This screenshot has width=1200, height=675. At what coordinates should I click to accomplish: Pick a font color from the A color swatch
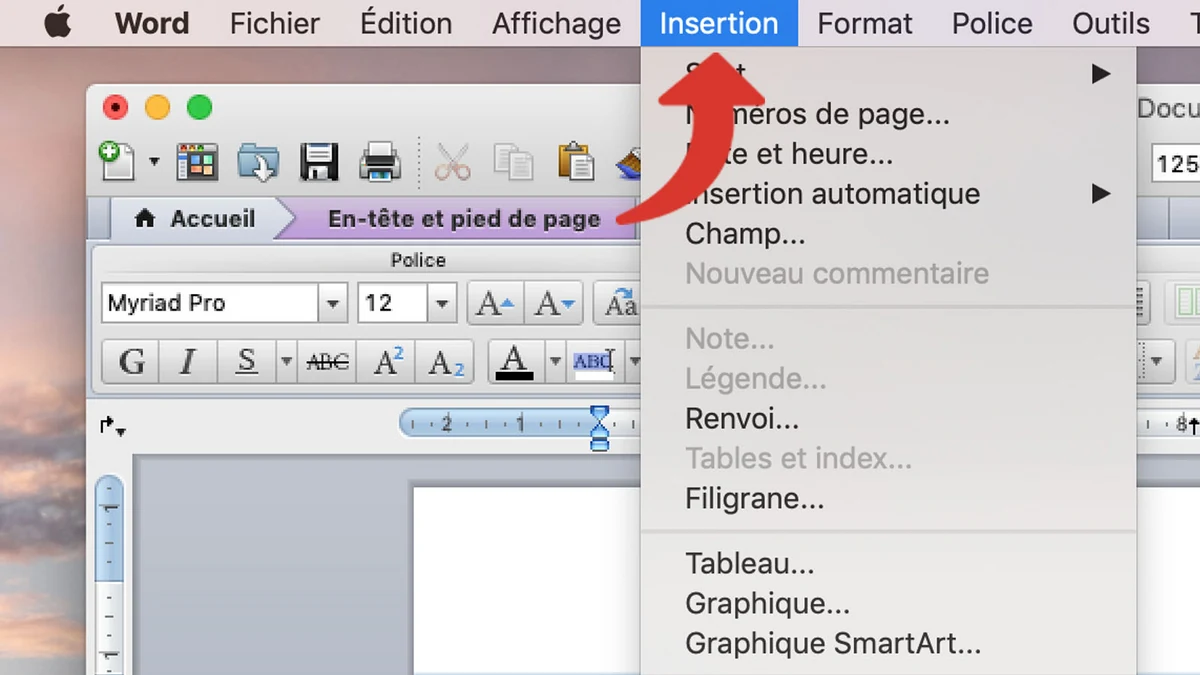(513, 362)
